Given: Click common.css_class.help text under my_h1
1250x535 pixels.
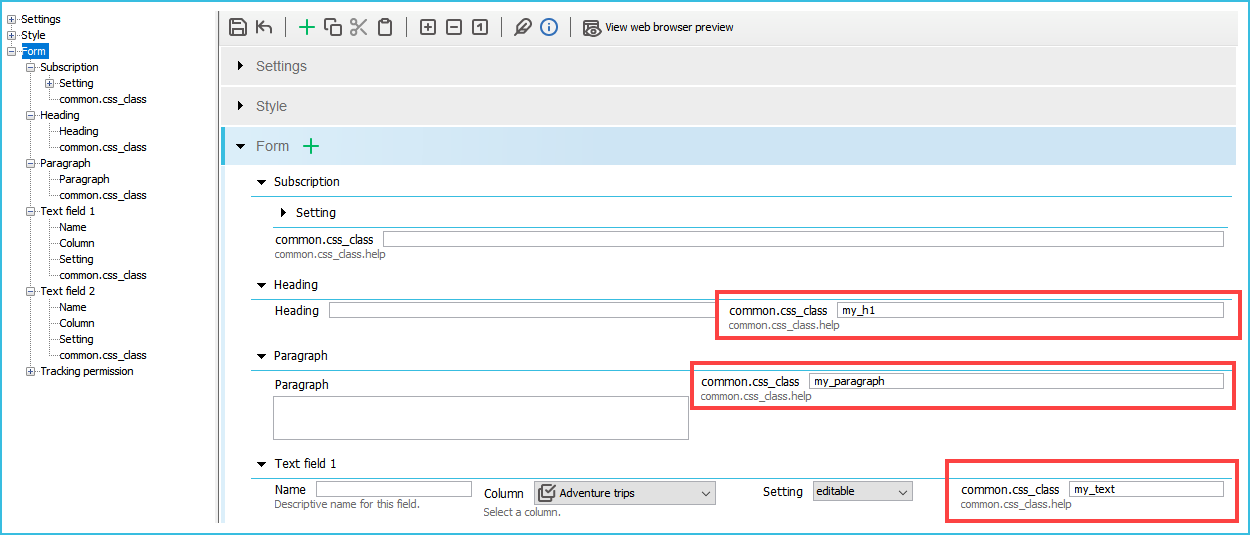Looking at the screenshot, I should point(784,325).
